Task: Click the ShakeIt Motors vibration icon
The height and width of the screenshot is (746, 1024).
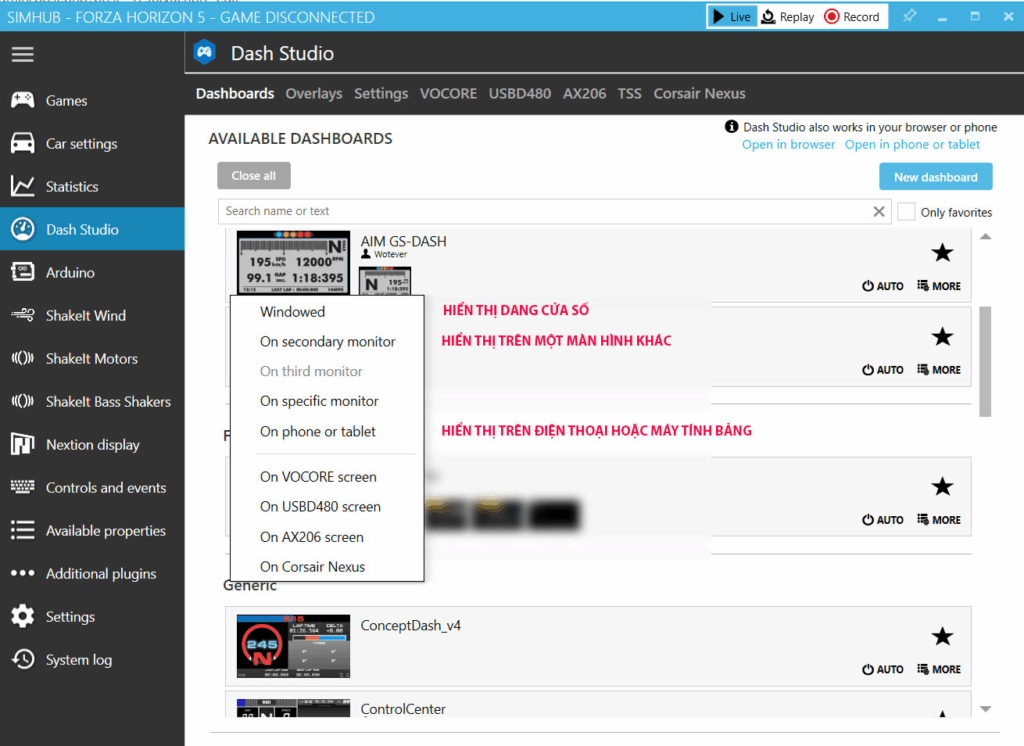Action: (23, 359)
